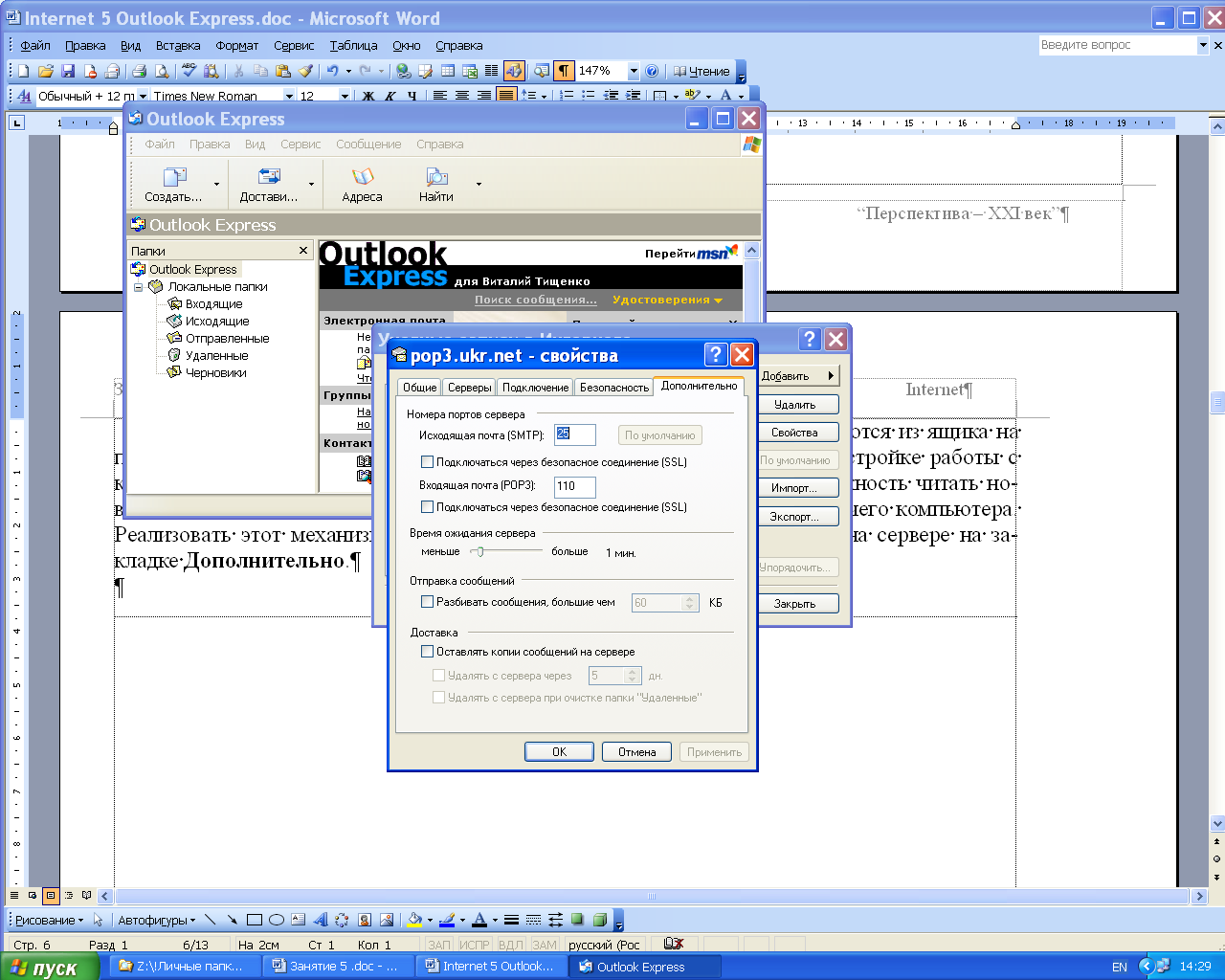Click the Paste clipboard icon
Image resolution: width=1225 pixels, height=980 pixels.
pyautogui.click(x=283, y=71)
